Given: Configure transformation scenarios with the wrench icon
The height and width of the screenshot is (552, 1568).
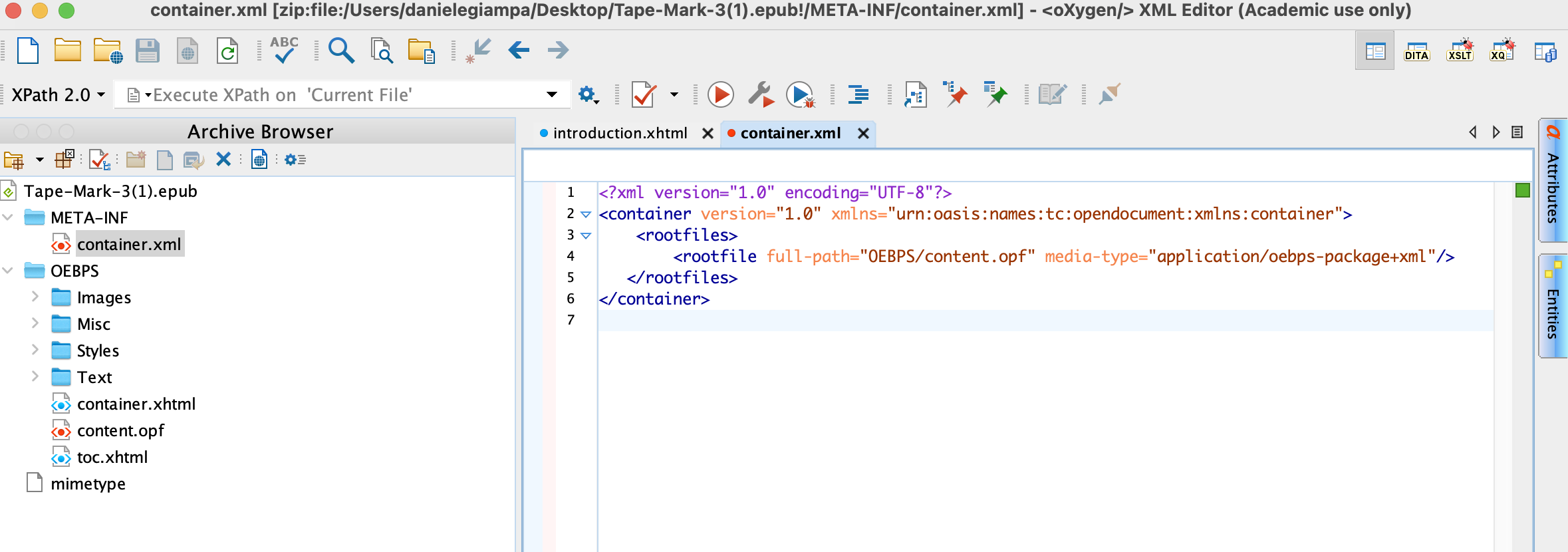Looking at the screenshot, I should click(761, 94).
